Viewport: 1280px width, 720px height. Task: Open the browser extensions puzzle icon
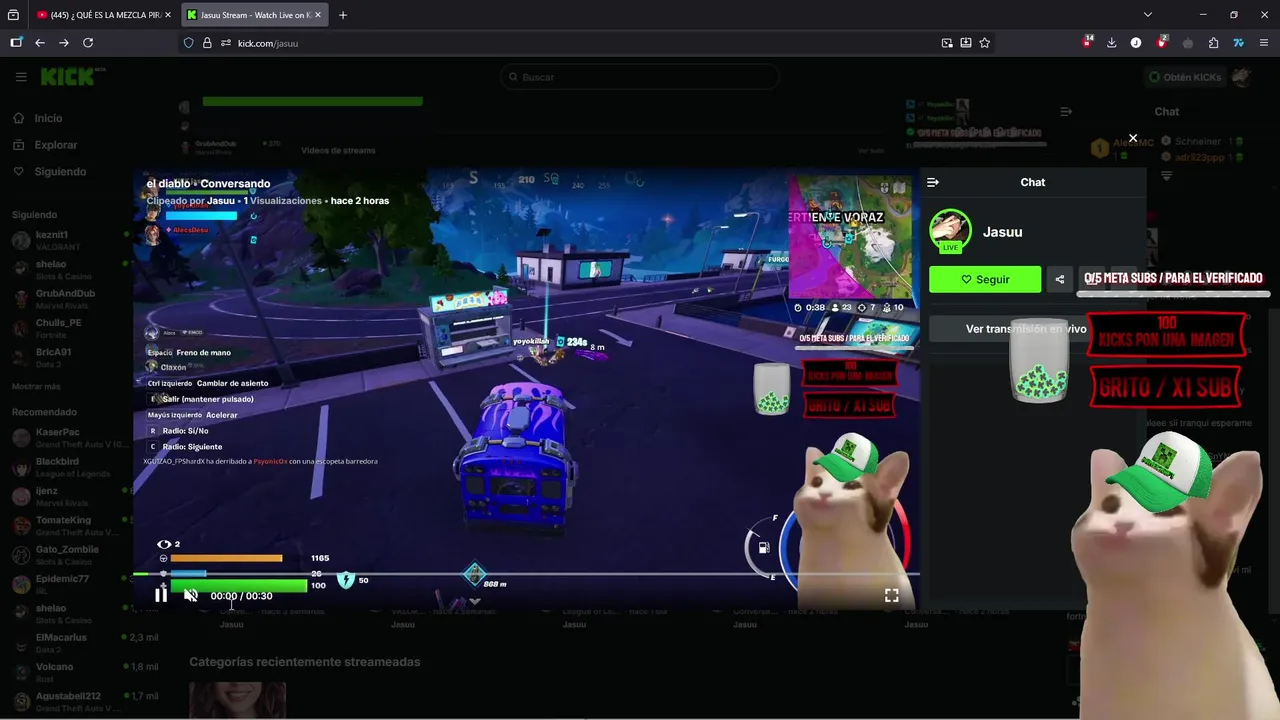[x=1213, y=43]
